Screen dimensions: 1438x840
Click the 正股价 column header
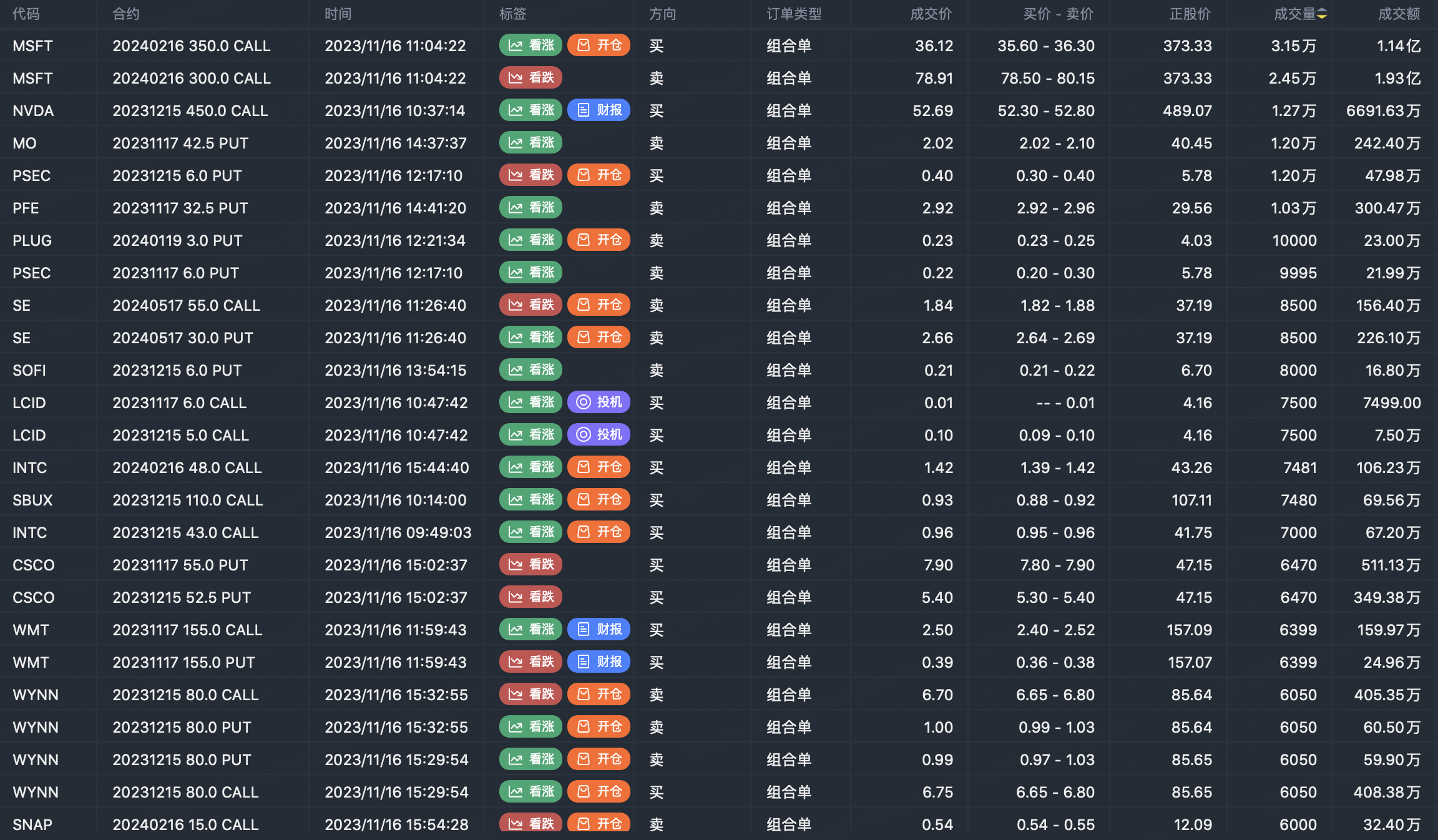pos(1190,14)
